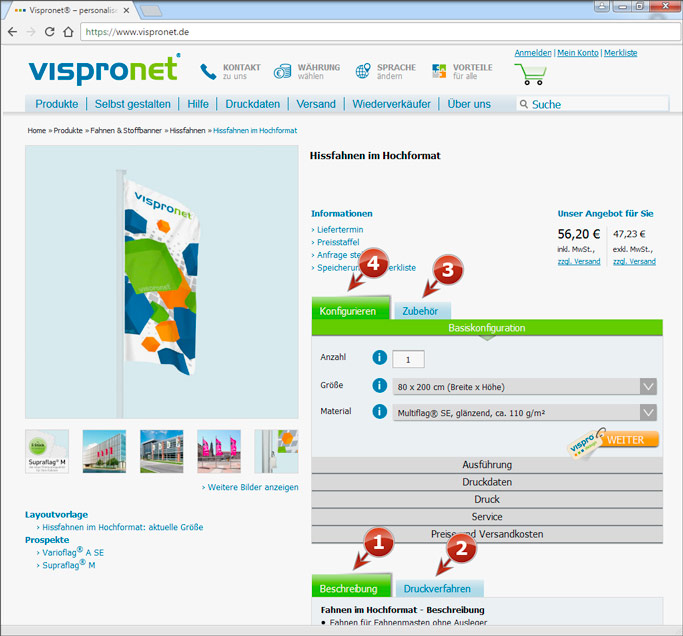Viewport: 683px width, 636px height.
Task: Open a new browser tab
Action: click(151, 11)
